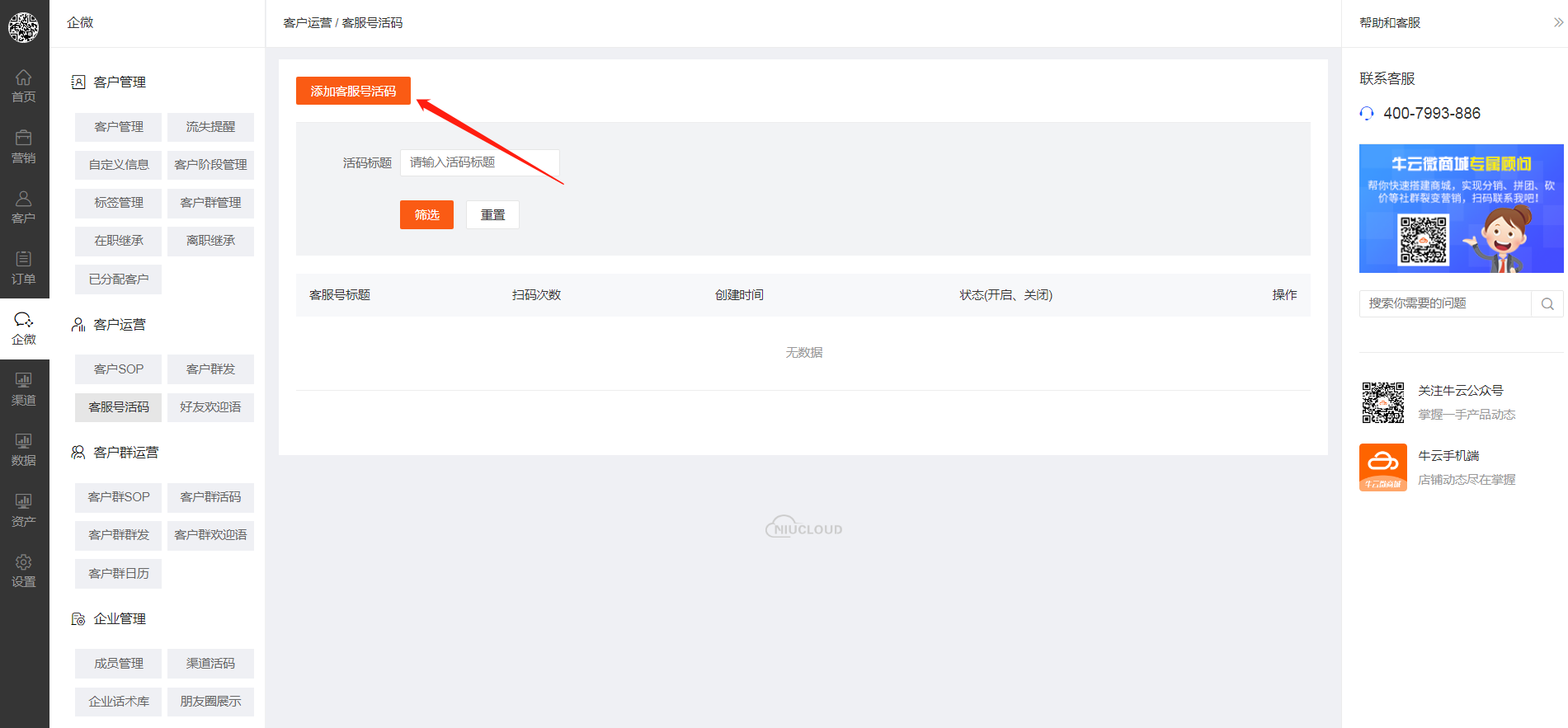The width and height of the screenshot is (1568, 728).
Task: Open 客户管理 submenu item
Action: pyautogui.click(x=118, y=127)
